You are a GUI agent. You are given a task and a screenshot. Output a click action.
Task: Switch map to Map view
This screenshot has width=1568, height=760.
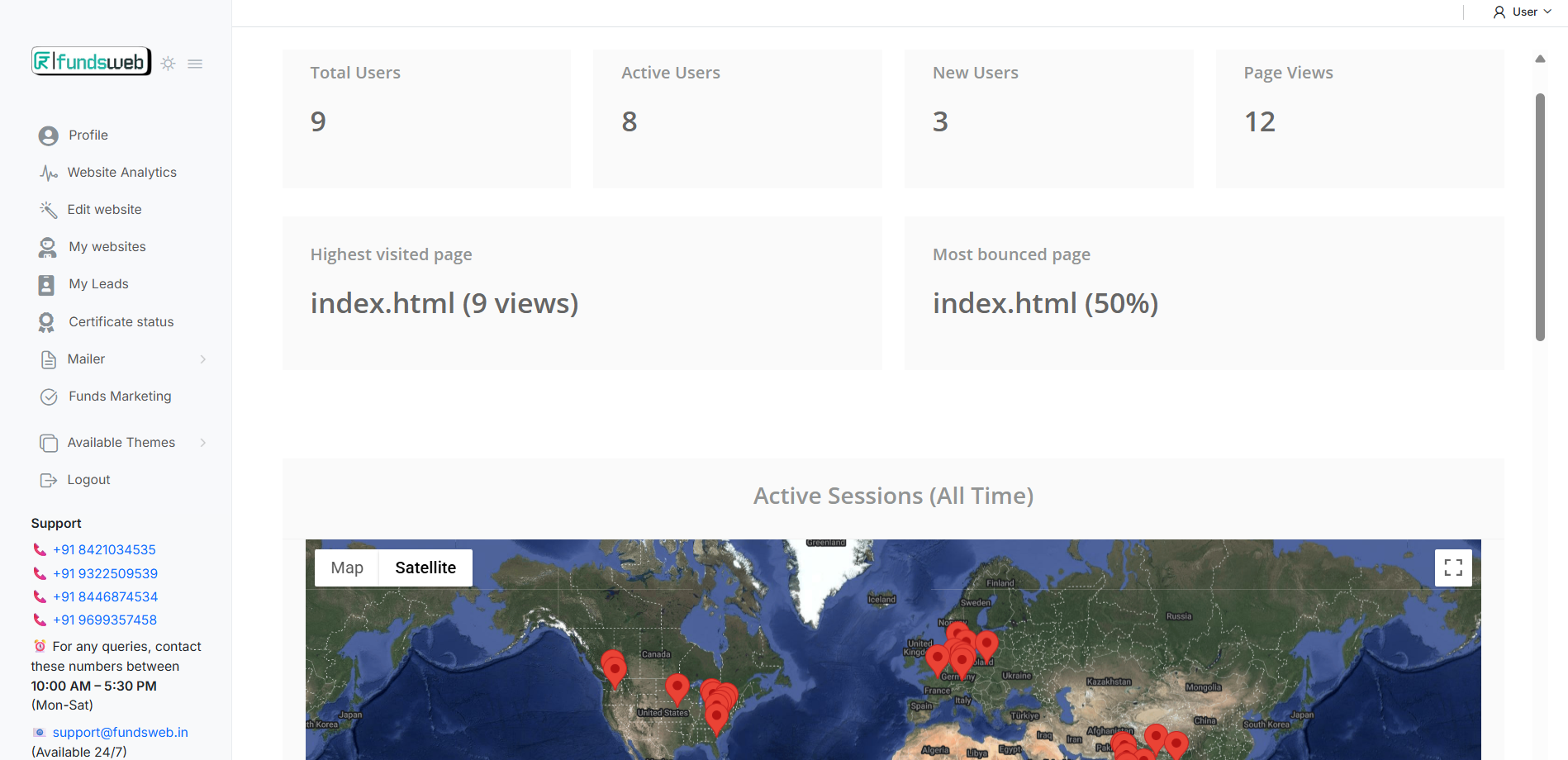tap(347, 568)
